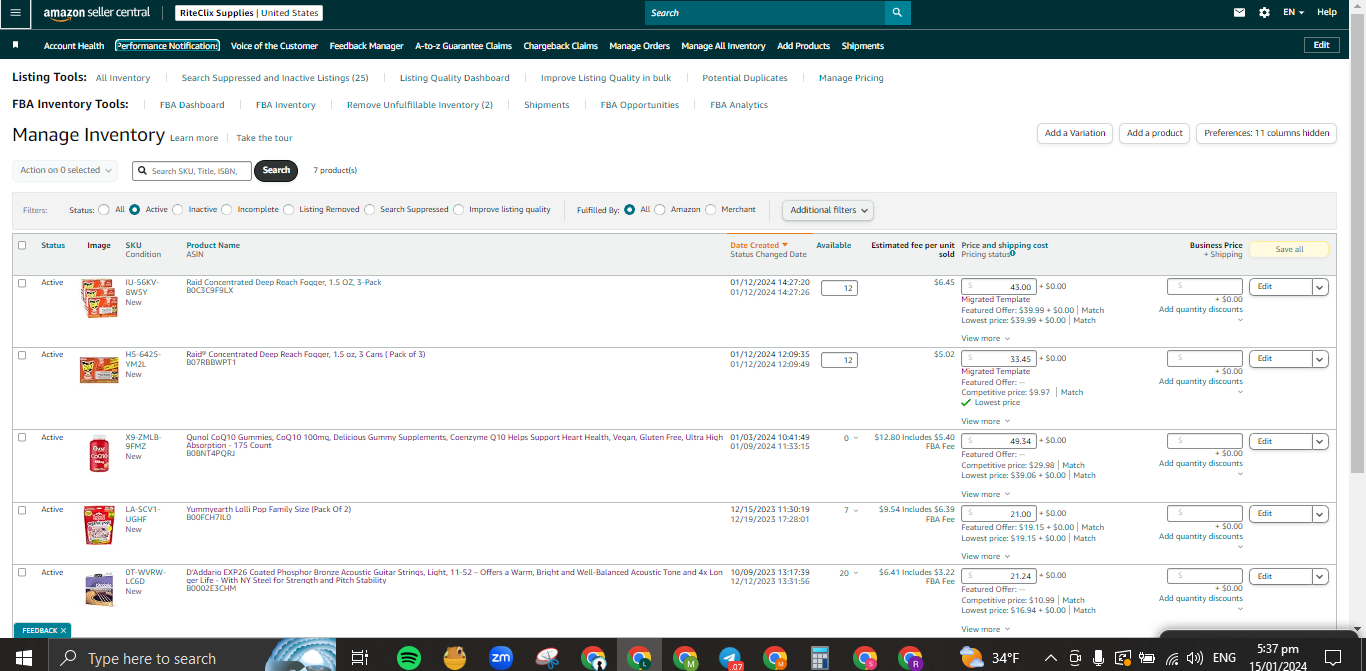
Task: Go to Voice of the Customer
Action: [x=274, y=46]
